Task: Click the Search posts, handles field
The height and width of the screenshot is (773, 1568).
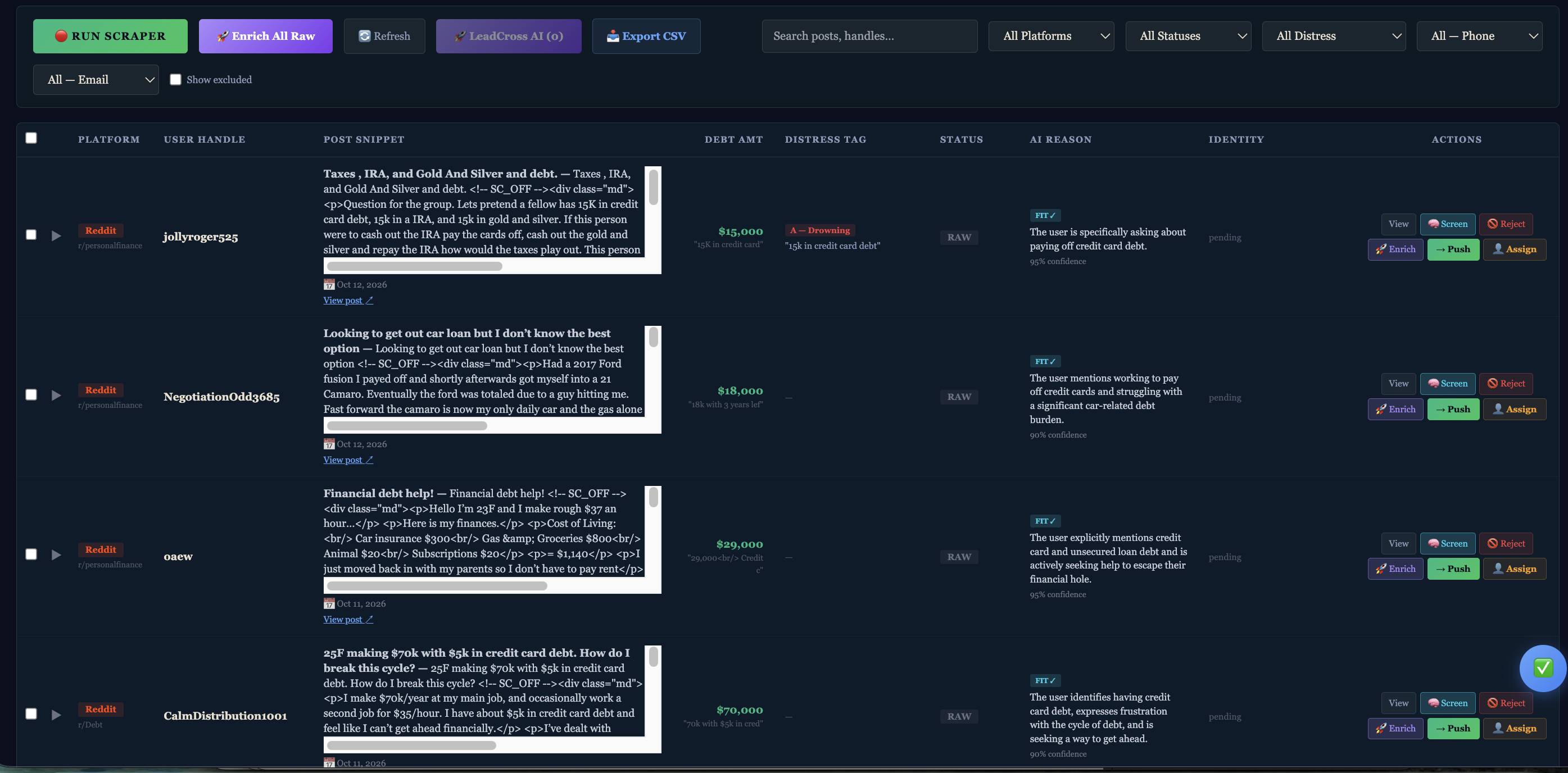Action: [869, 36]
